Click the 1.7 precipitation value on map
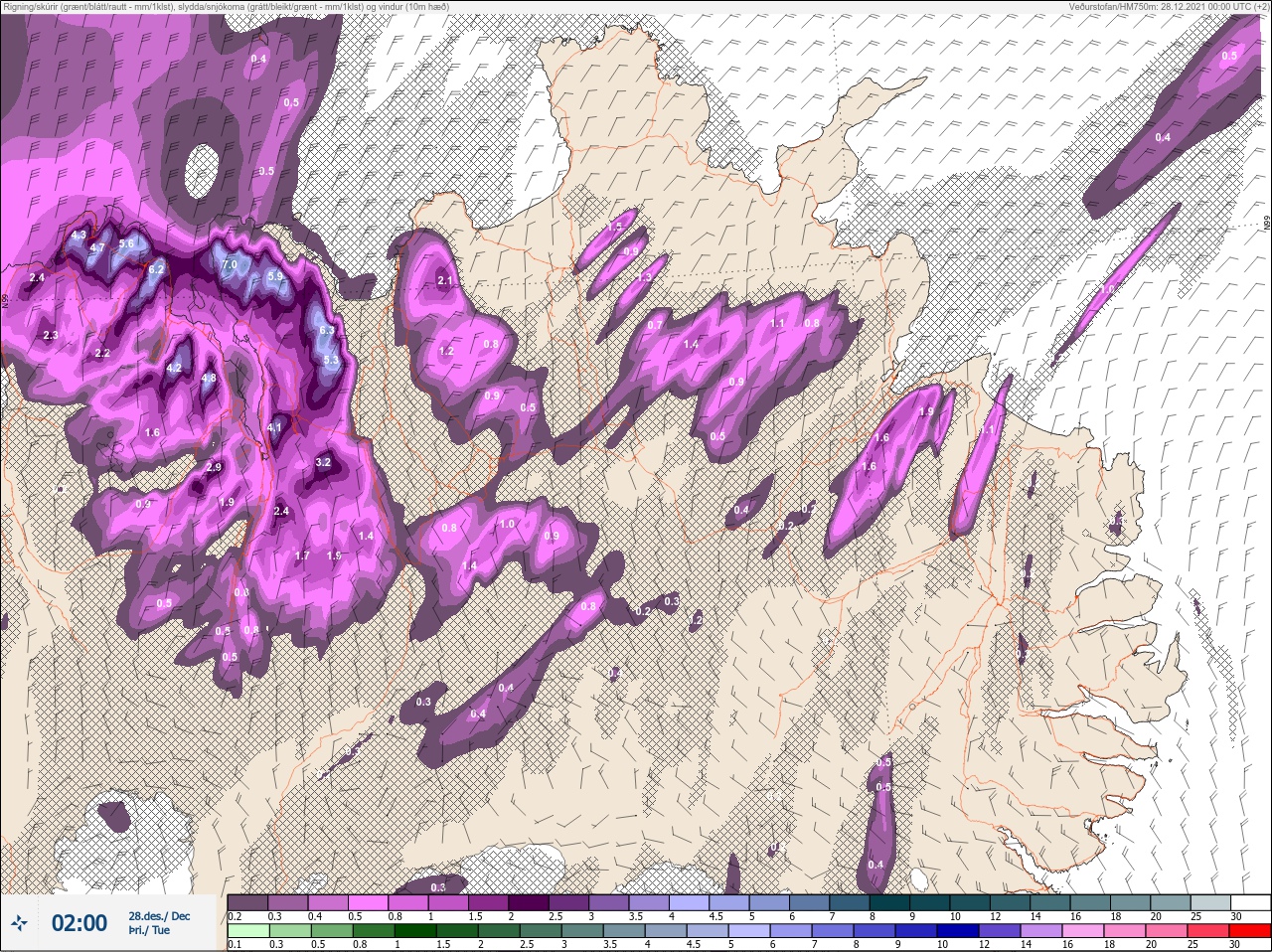Image resolution: width=1272 pixels, height=952 pixels. coord(303,555)
